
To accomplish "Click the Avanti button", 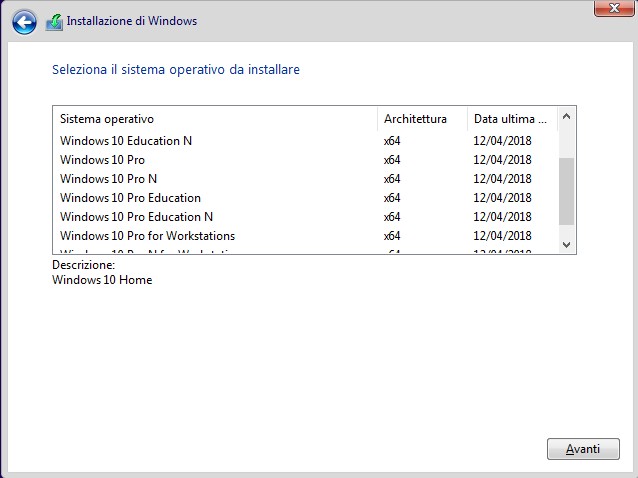I will pyautogui.click(x=583, y=449).
